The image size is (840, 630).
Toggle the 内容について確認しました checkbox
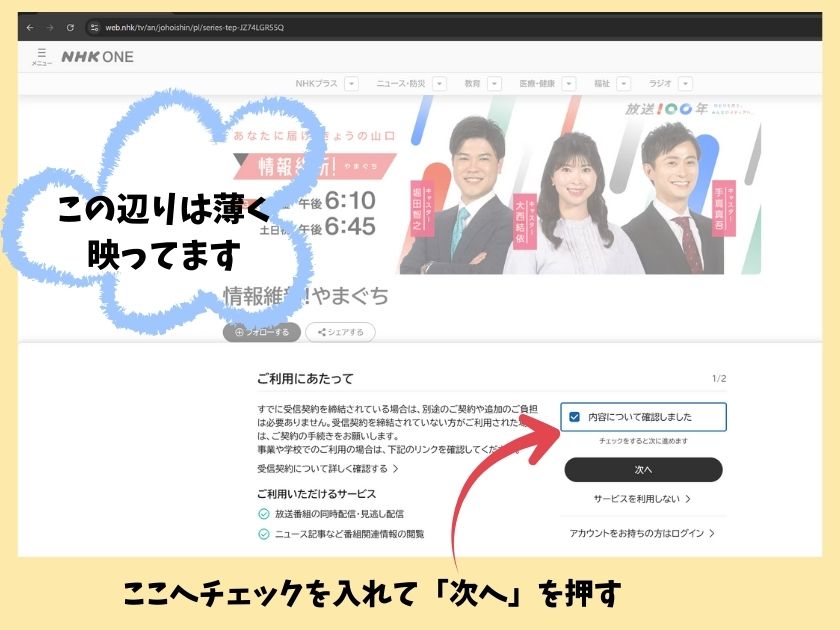coord(574,417)
